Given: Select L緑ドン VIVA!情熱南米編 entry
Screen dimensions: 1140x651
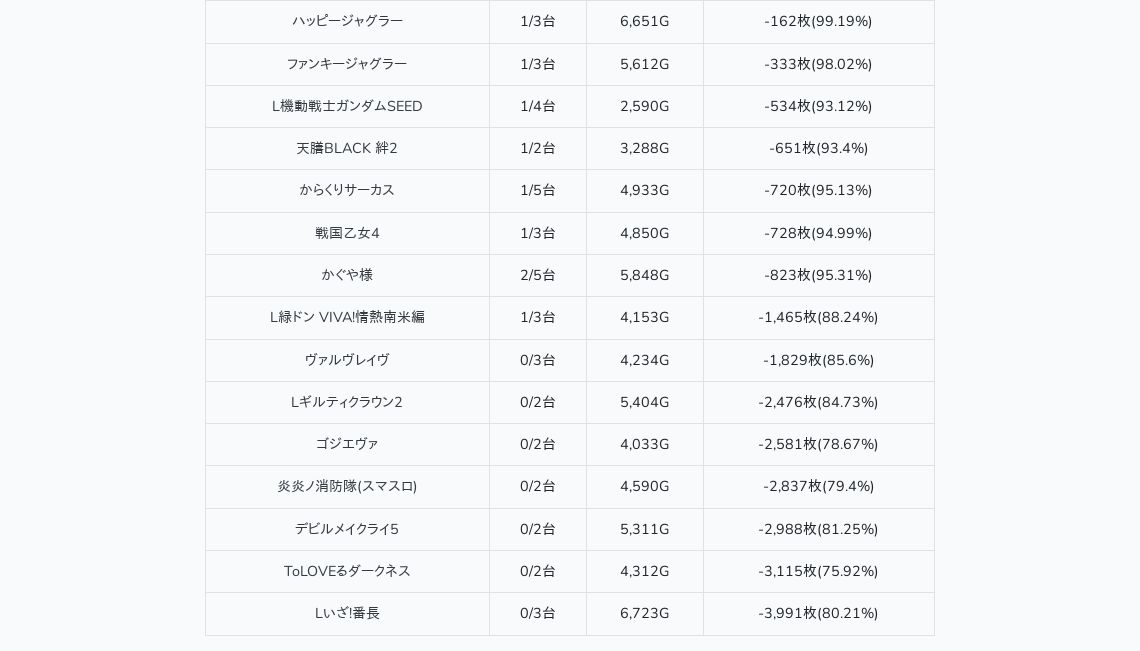Looking at the screenshot, I should (x=347, y=317).
